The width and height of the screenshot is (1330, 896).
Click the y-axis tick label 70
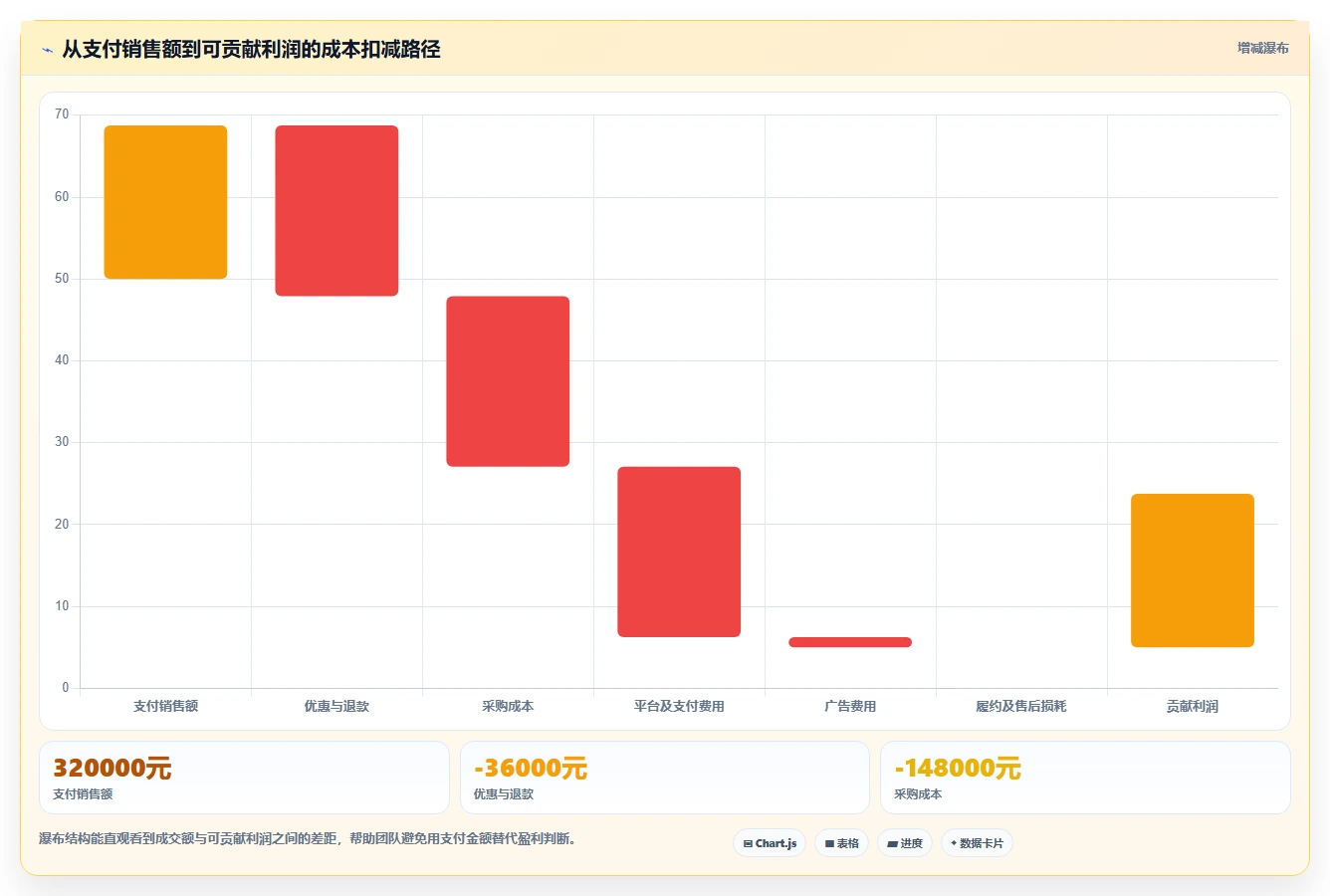point(62,114)
